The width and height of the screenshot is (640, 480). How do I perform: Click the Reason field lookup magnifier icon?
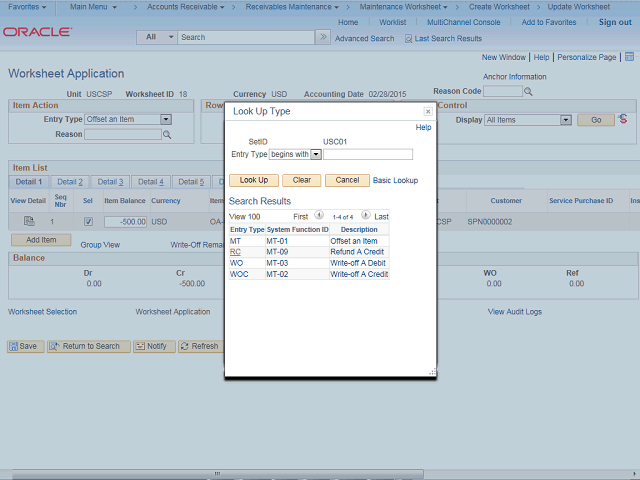pos(168,134)
